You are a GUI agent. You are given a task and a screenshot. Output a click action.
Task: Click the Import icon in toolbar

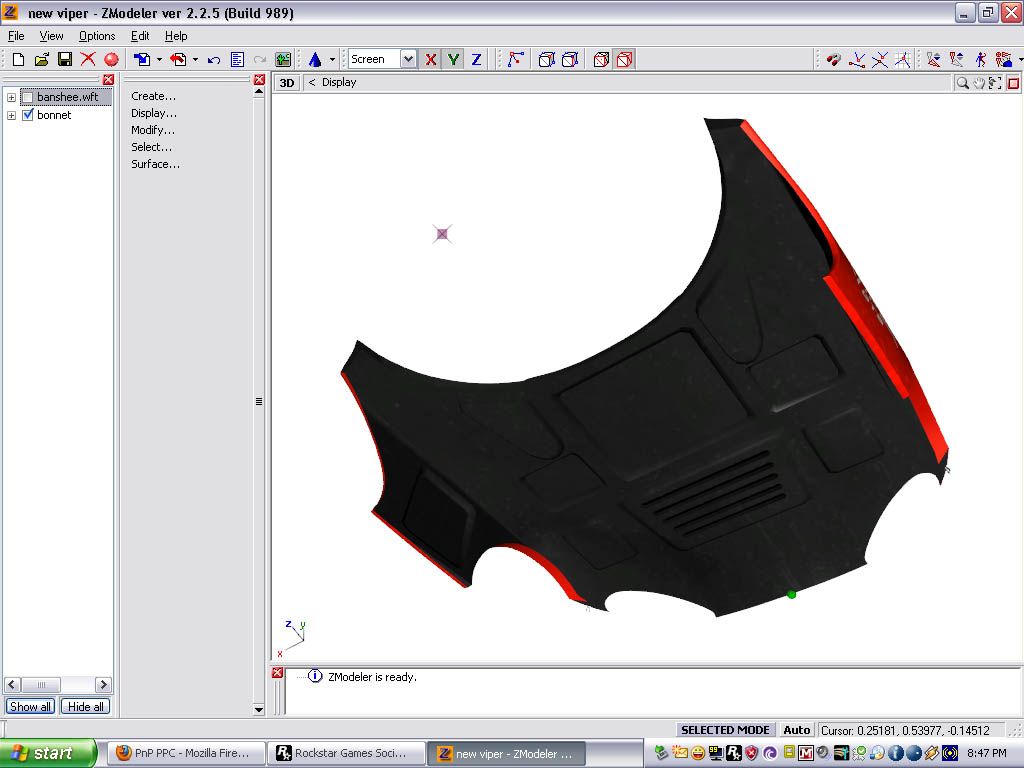coord(142,60)
